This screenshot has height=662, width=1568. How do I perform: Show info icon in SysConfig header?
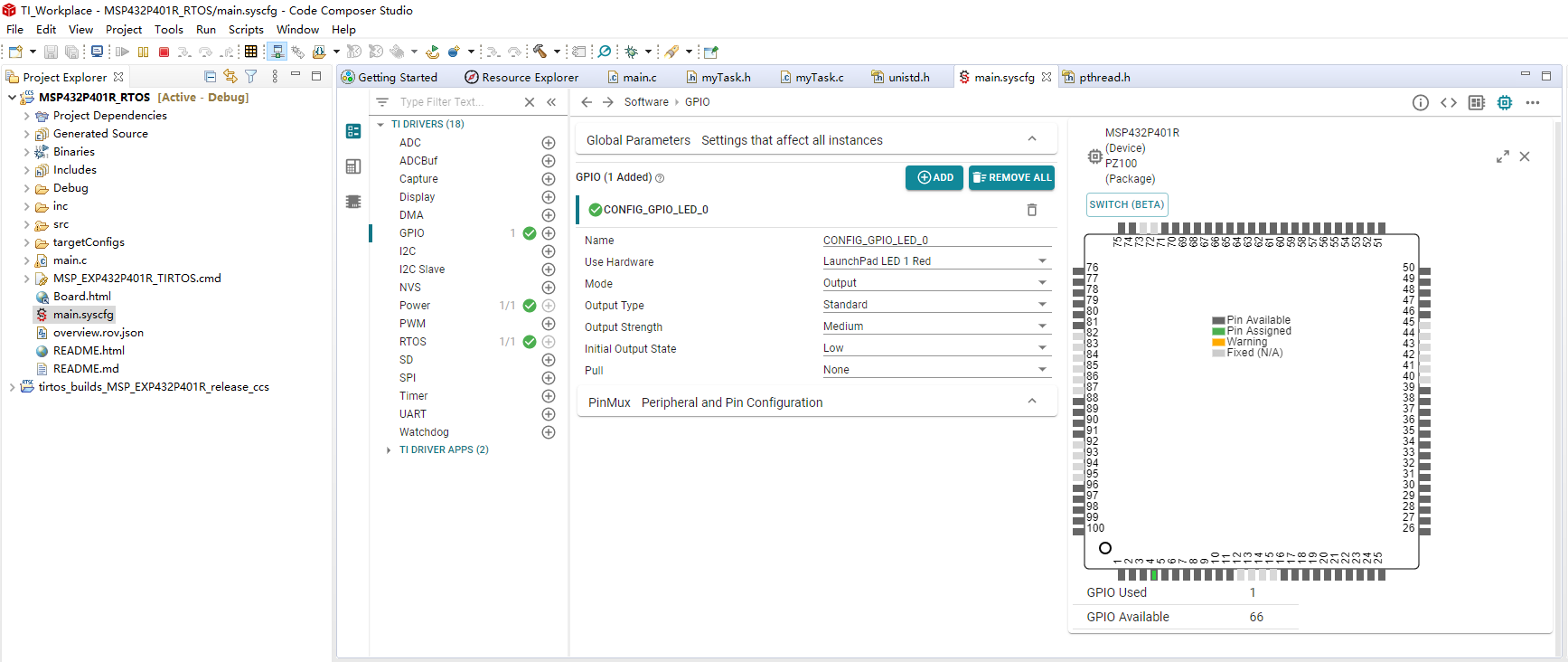click(1421, 103)
